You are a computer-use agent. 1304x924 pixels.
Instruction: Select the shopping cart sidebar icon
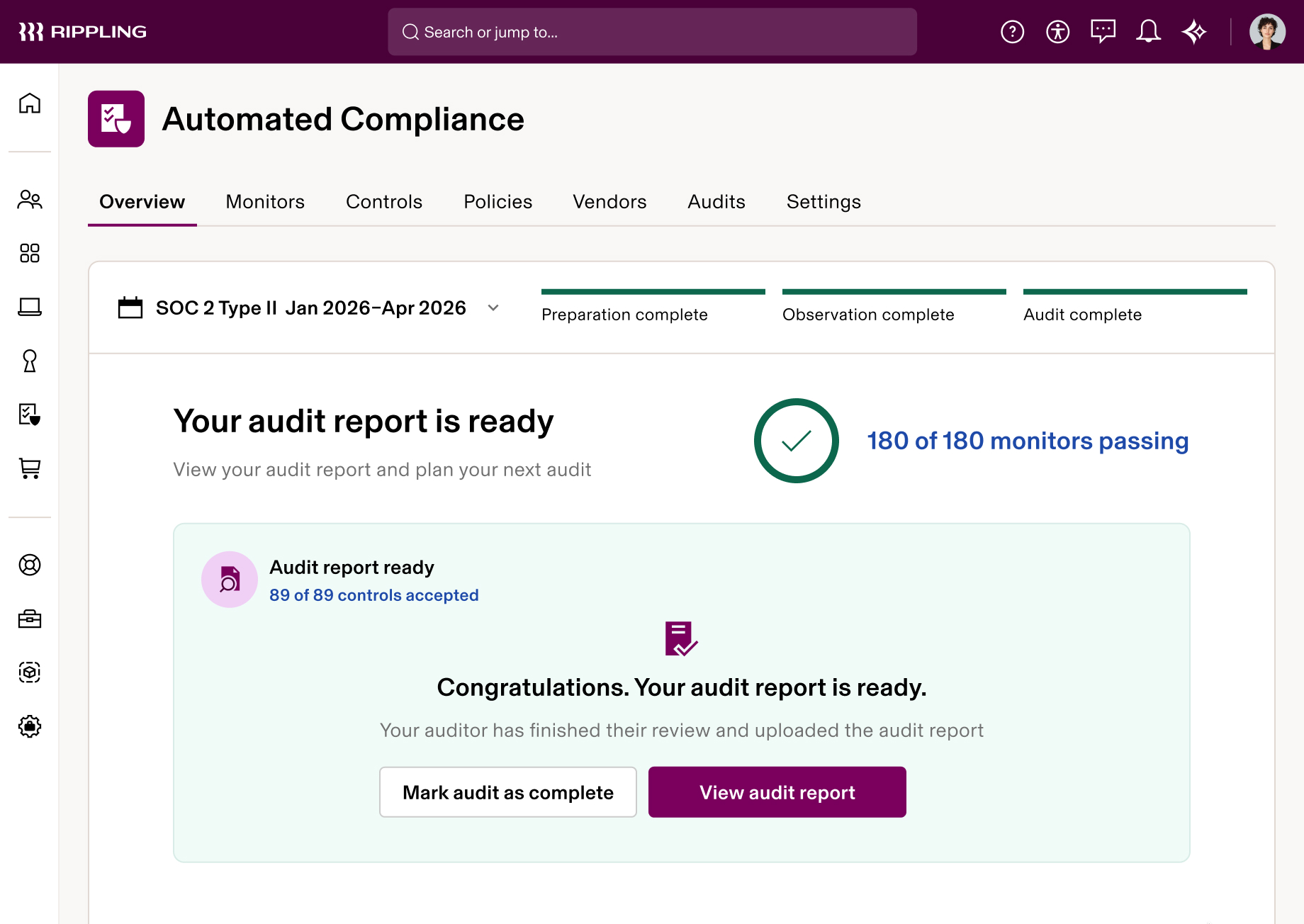(x=30, y=468)
